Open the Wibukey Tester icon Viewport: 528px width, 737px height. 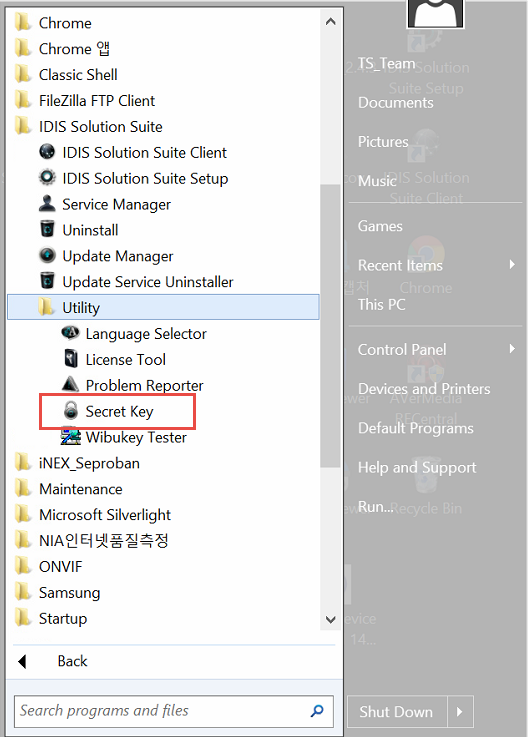pos(71,437)
